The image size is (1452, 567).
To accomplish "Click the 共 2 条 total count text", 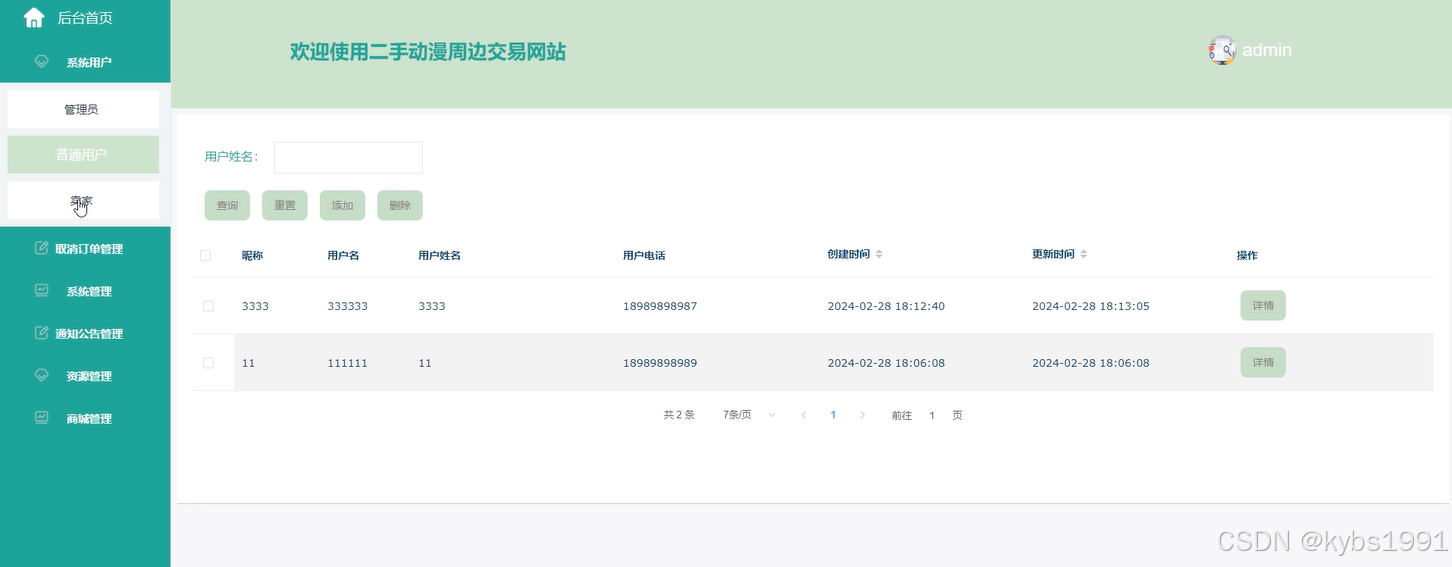I will [679, 415].
